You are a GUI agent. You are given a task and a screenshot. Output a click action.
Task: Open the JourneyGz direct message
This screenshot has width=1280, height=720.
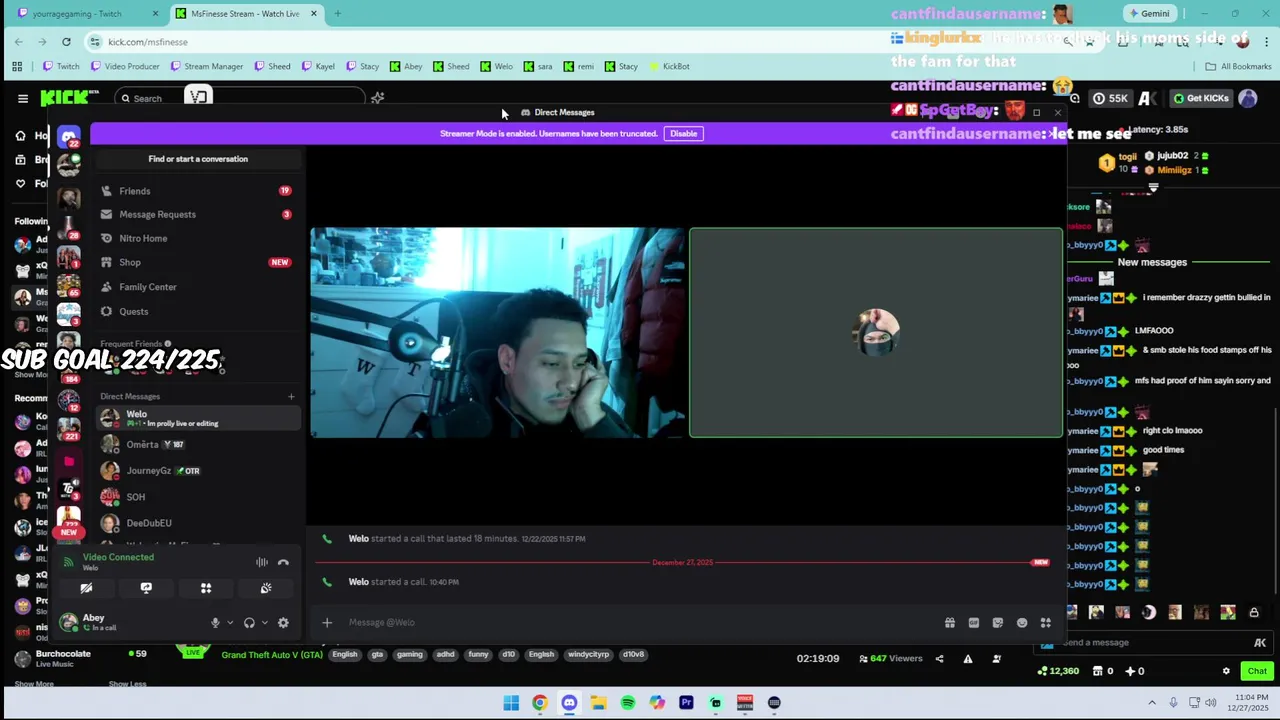pos(197,470)
